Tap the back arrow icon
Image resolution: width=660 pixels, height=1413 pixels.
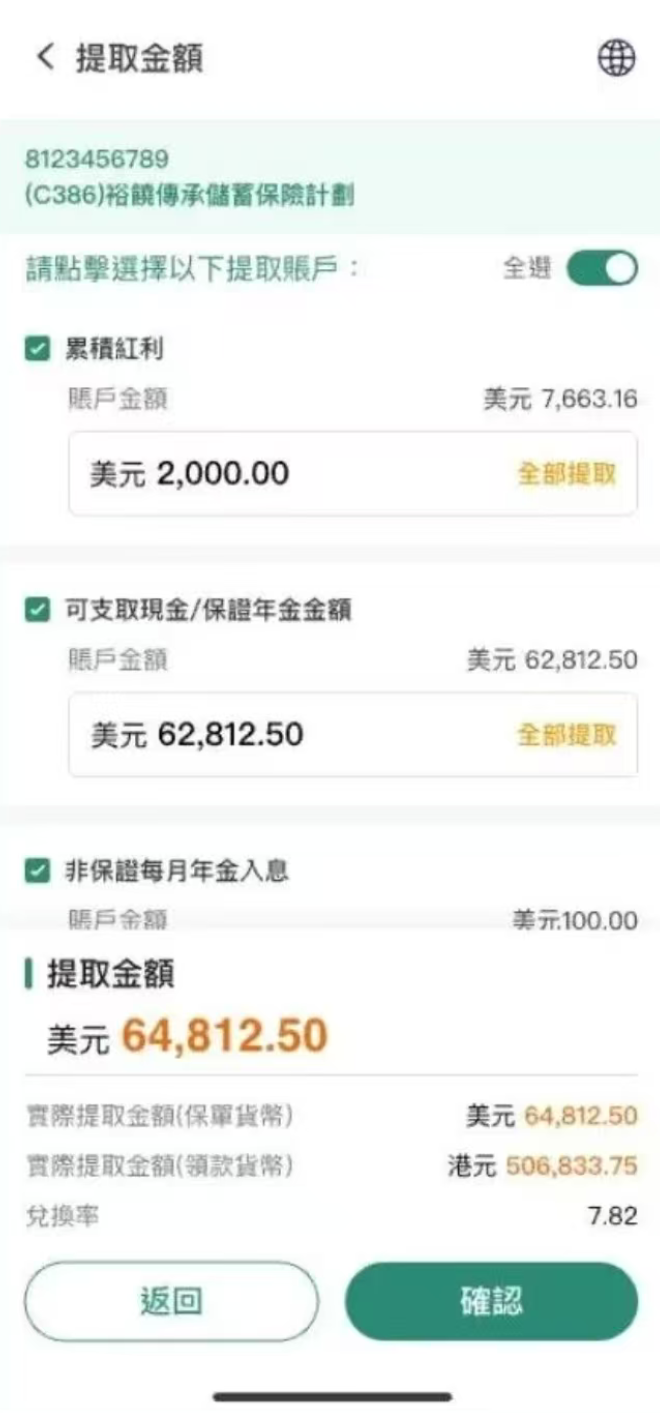pos(44,57)
